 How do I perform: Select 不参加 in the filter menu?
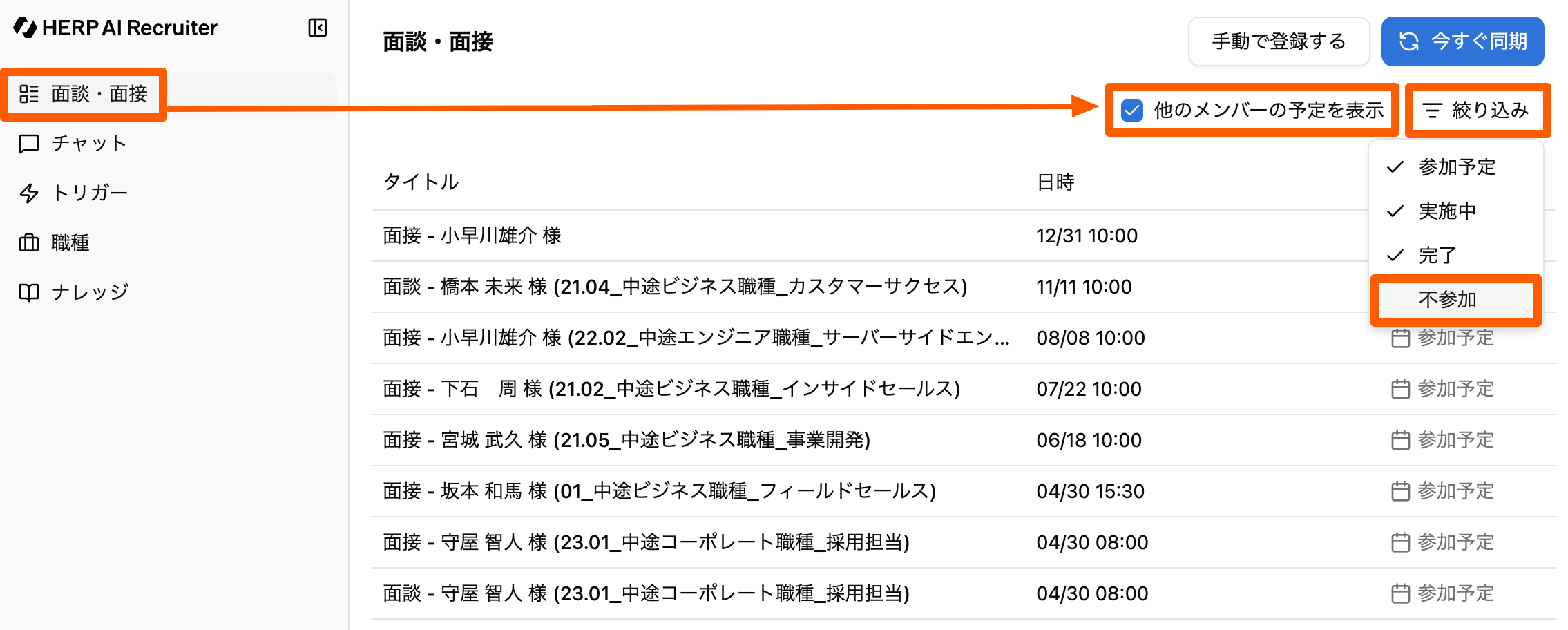[x=1448, y=300]
